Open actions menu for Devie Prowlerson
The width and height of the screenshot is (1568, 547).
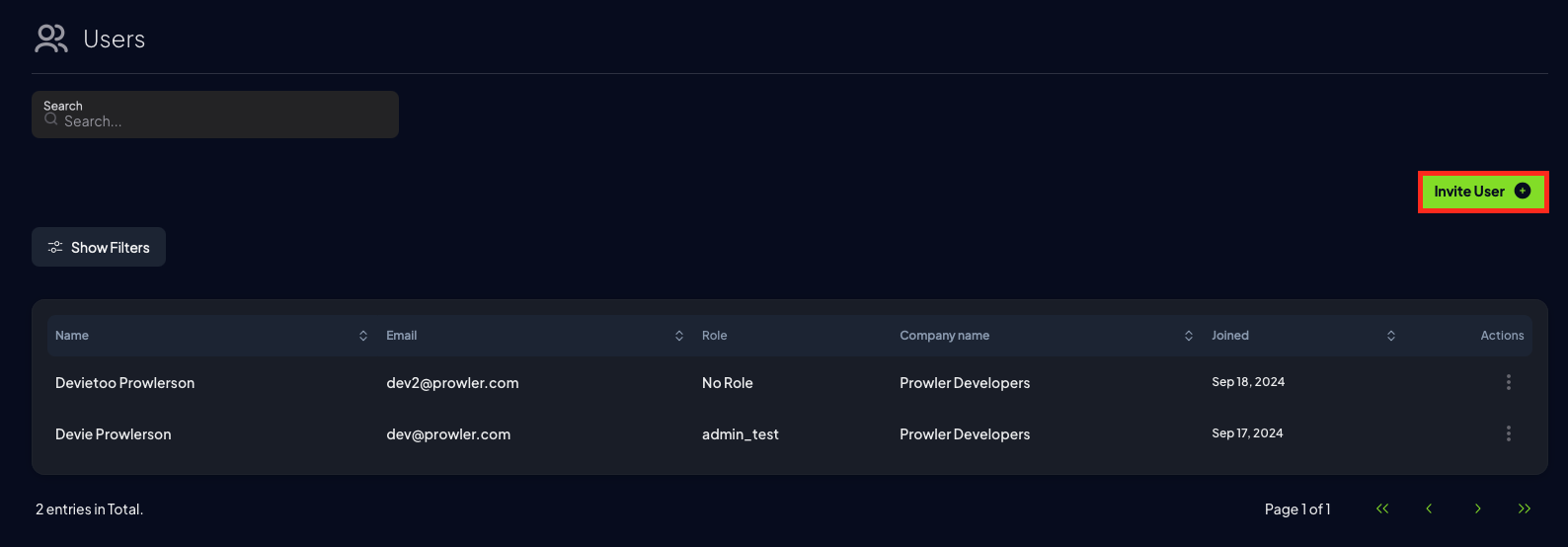(x=1508, y=433)
